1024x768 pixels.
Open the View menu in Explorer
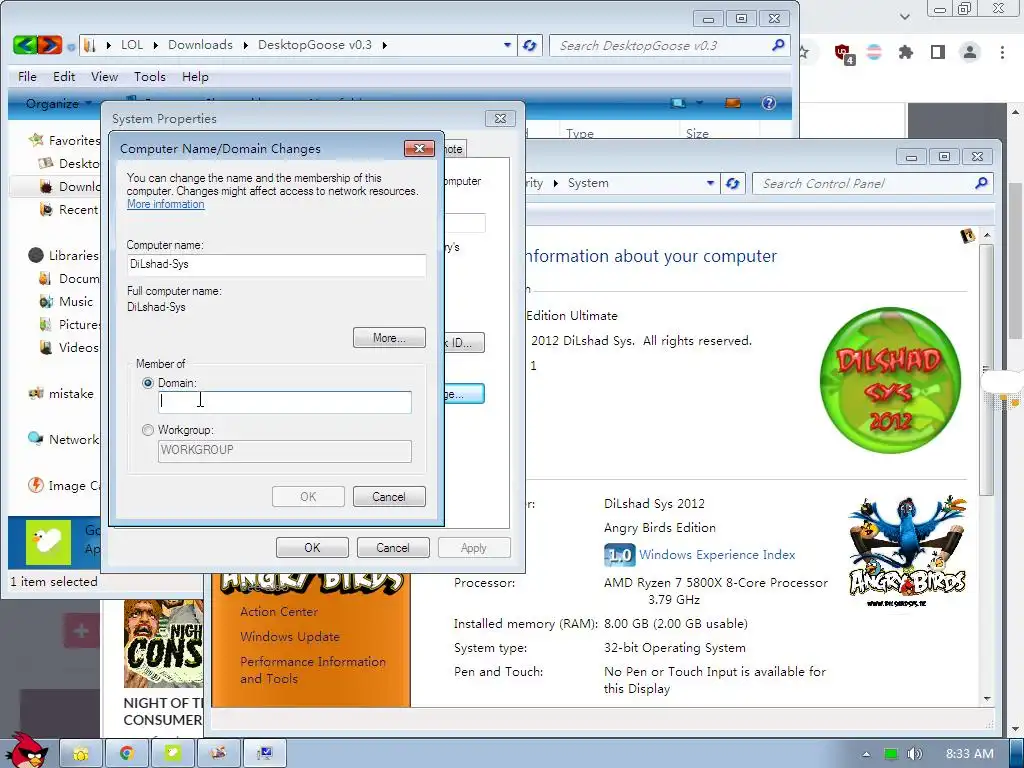pos(104,76)
